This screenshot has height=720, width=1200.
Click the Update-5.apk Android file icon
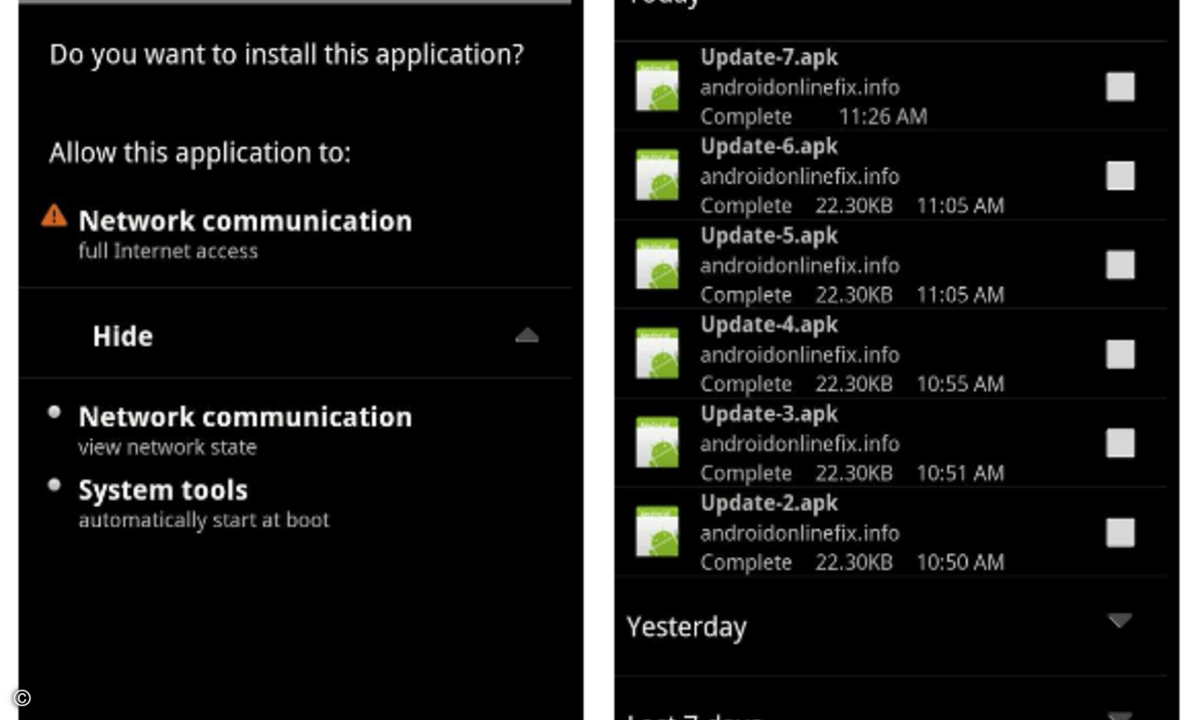point(657,264)
